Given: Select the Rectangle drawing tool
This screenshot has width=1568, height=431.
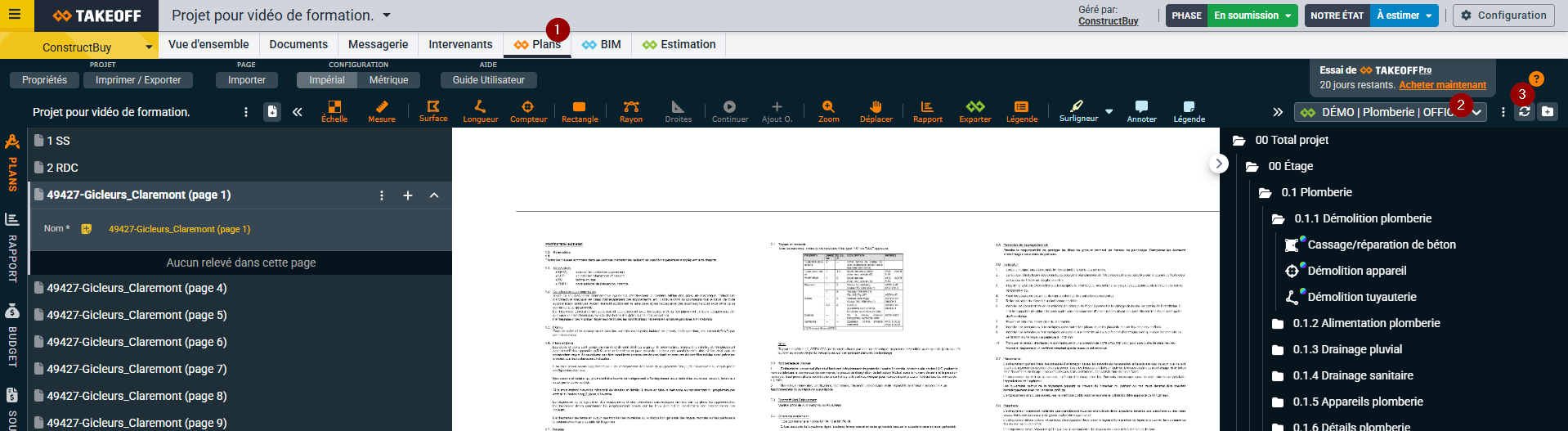Looking at the screenshot, I should click(x=580, y=111).
